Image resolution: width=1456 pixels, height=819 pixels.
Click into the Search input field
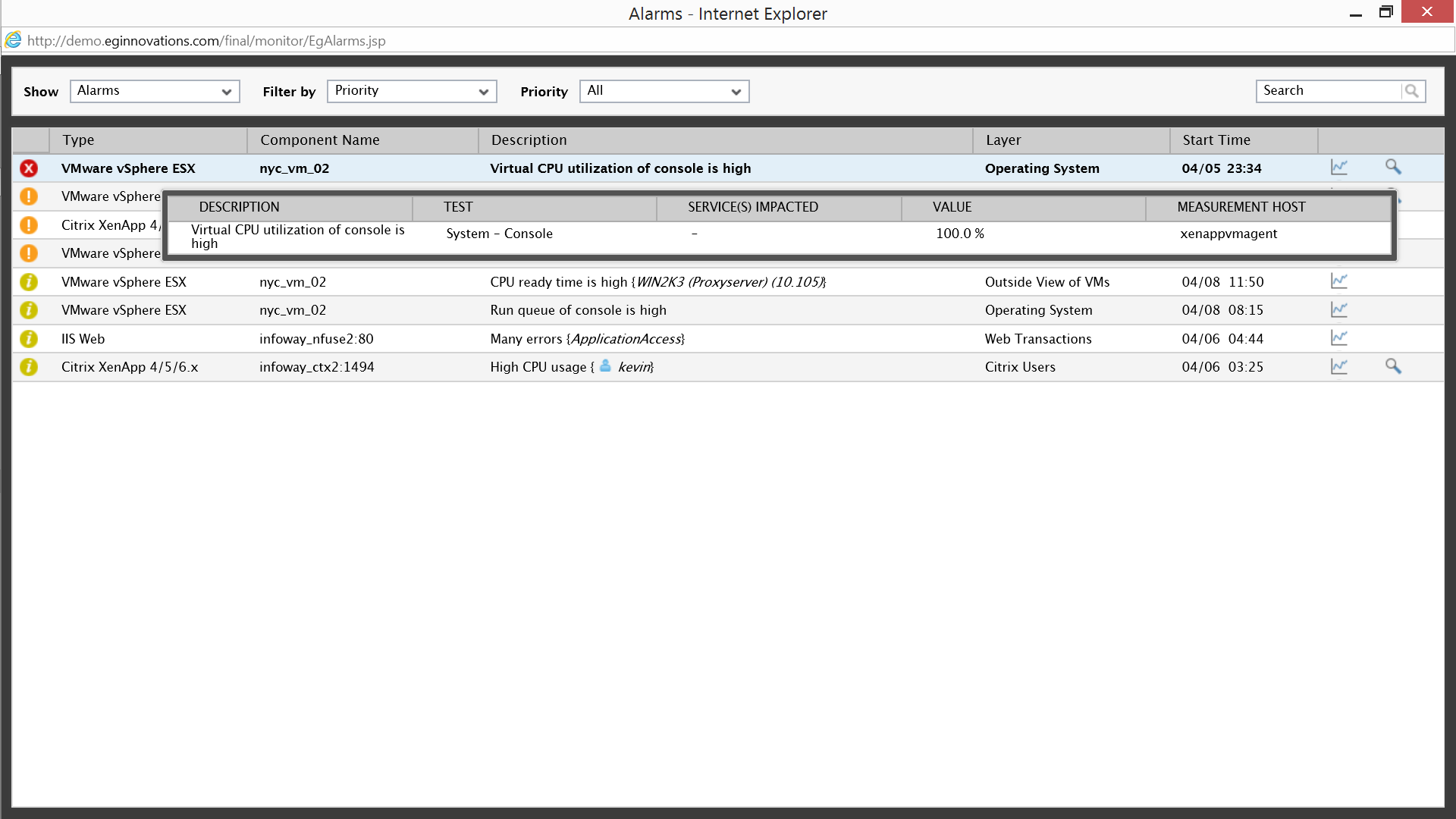click(x=1329, y=91)
